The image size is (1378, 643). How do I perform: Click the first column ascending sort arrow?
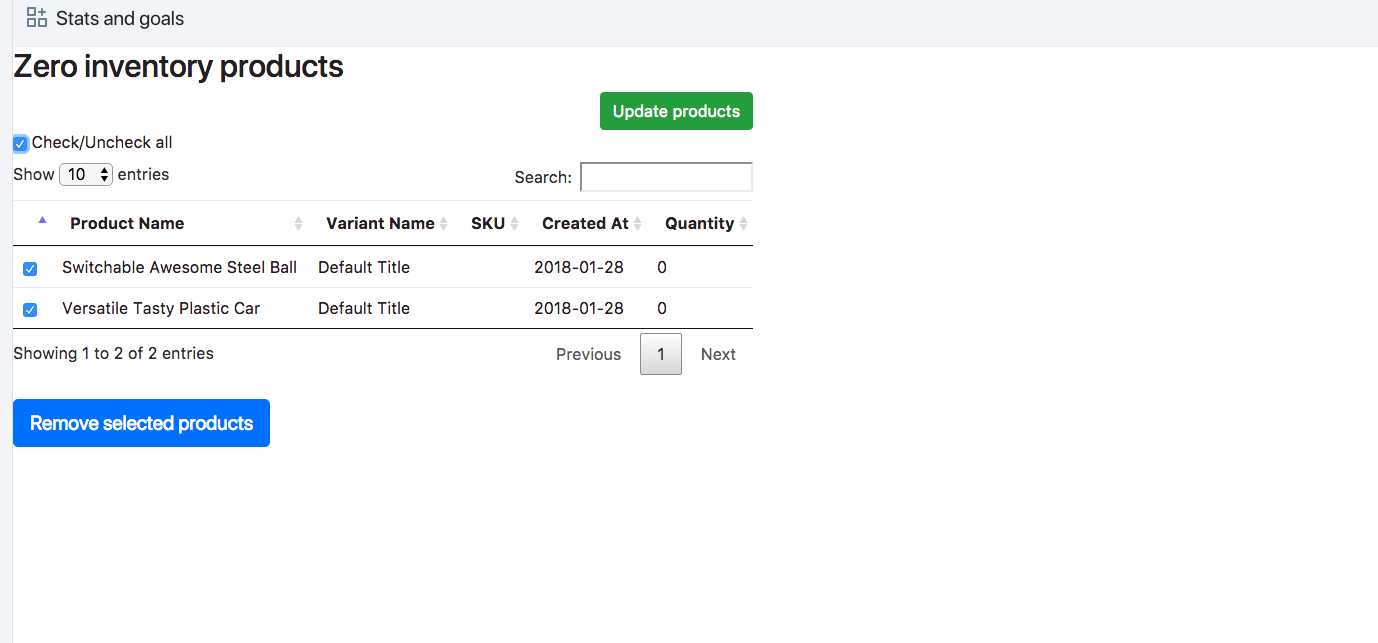coord(42,220)
